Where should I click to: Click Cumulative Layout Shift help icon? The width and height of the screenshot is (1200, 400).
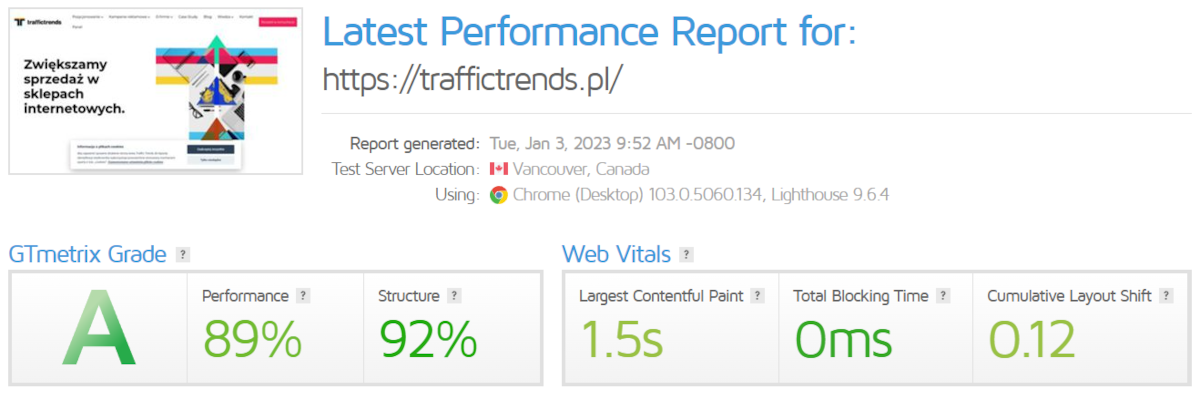tap(1166, 296)
